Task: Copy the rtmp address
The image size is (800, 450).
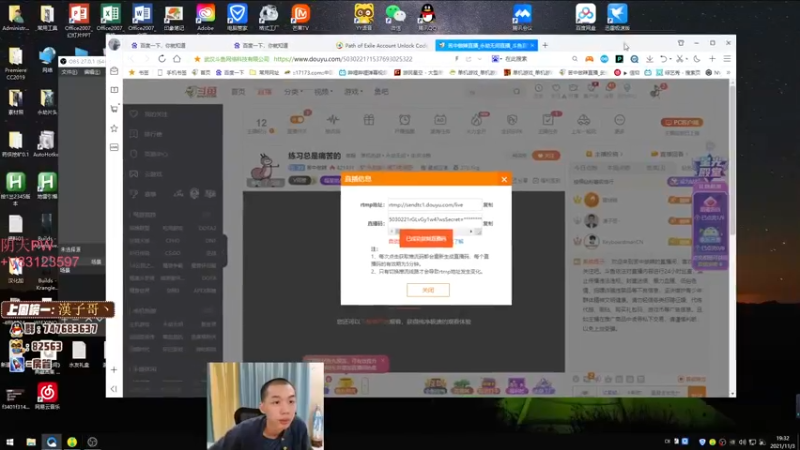Action: pyautogui.click(x=488, y=205)
